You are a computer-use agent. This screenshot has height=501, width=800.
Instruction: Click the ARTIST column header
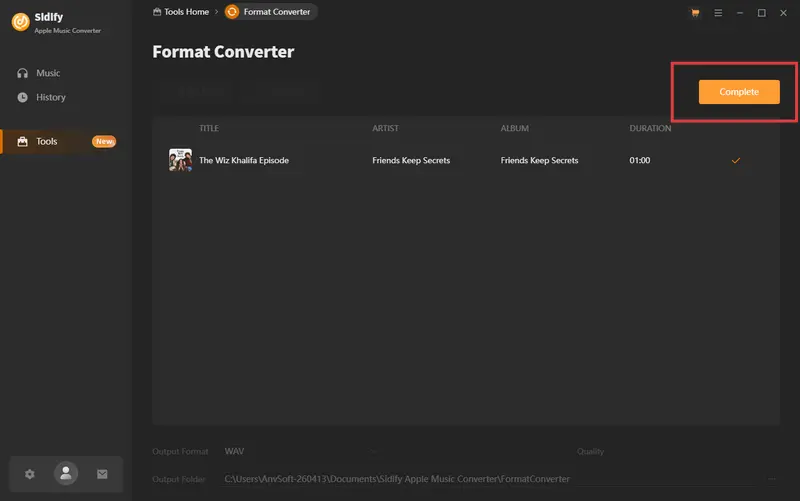click(385, 128)
